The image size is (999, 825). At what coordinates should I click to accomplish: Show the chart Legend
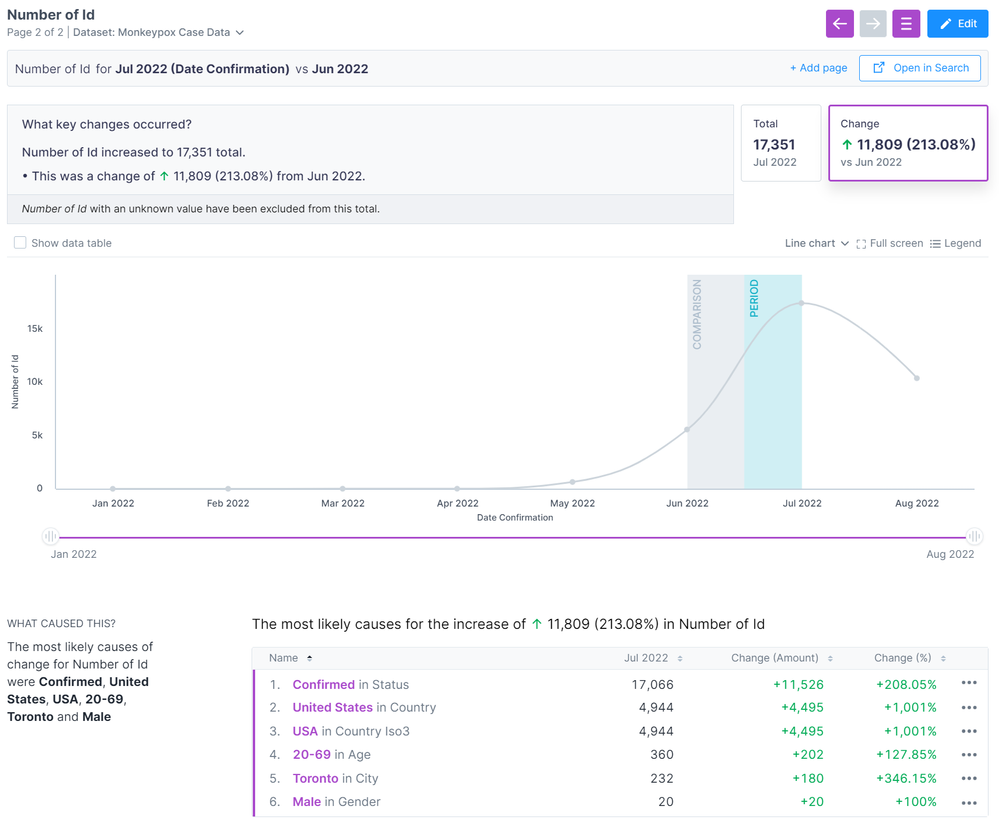tap(955, 244)
